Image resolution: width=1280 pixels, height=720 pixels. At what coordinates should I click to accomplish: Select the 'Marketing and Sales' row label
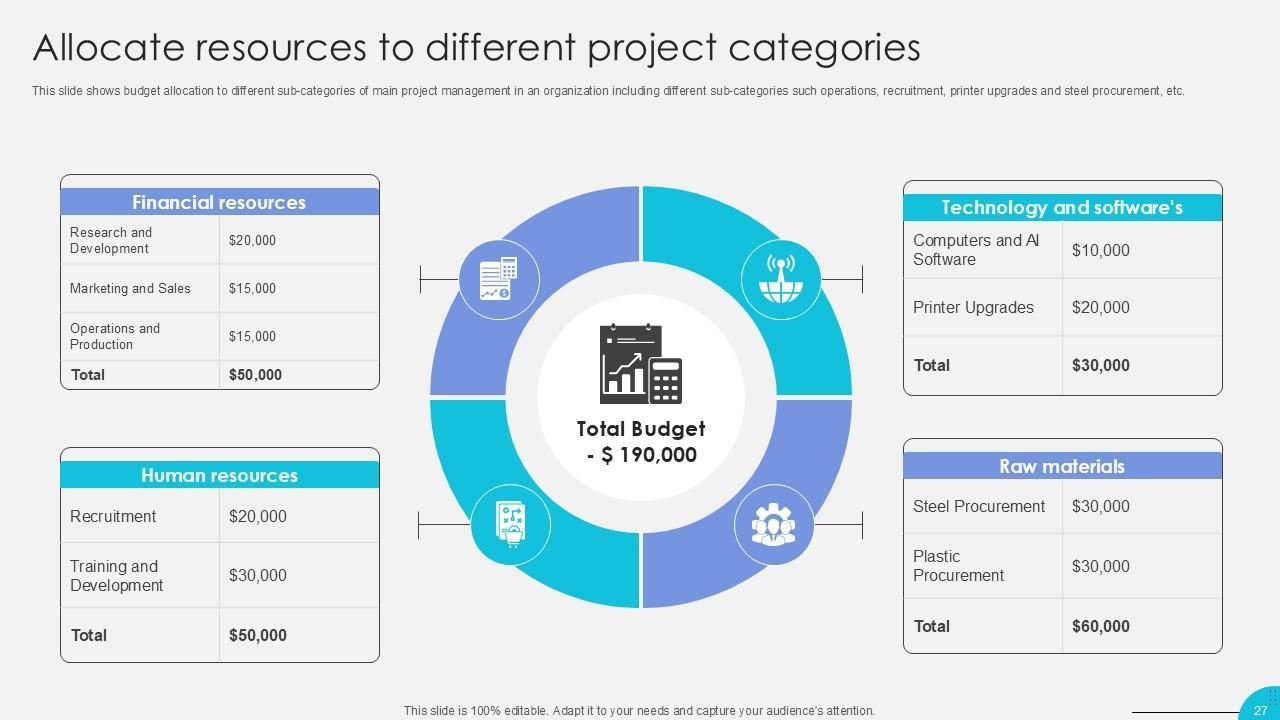coord(130,288)
